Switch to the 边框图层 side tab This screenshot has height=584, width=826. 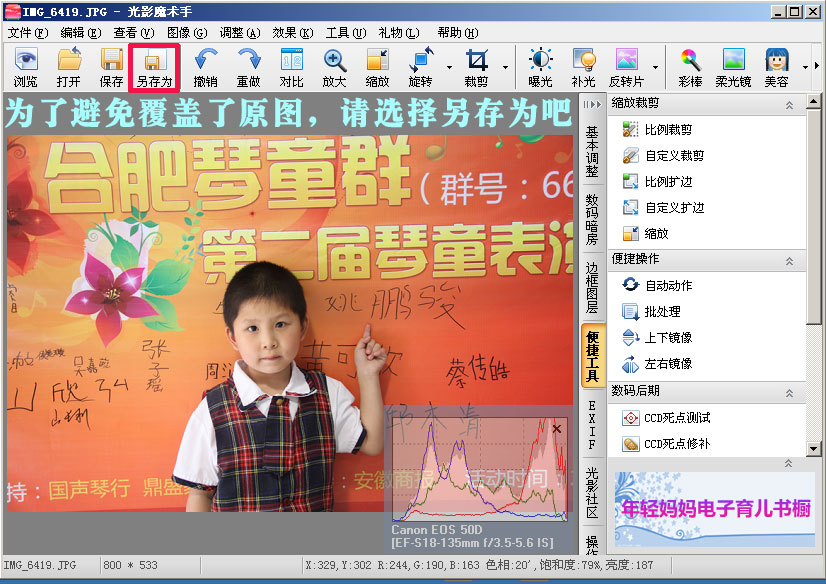592,288
